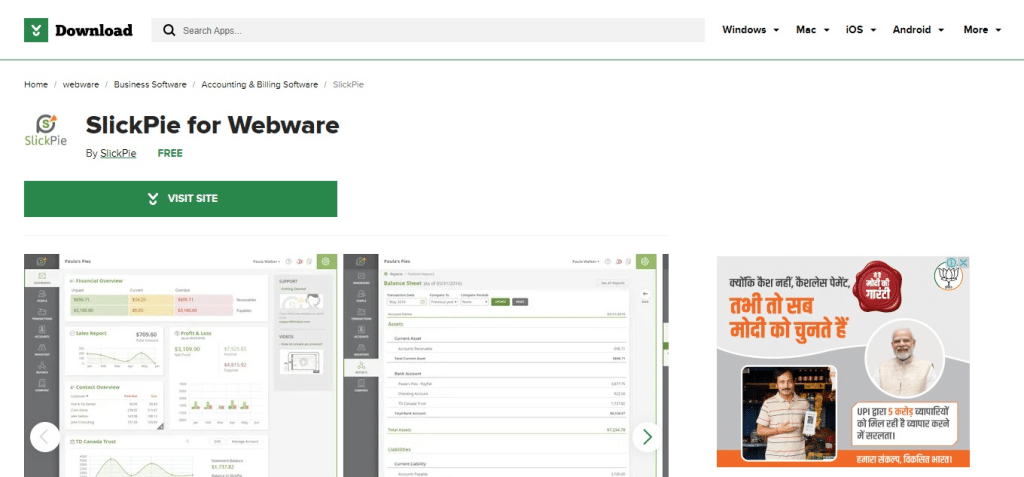Show previous screenshot with left arrow
1024x477 pixels.
45,436
